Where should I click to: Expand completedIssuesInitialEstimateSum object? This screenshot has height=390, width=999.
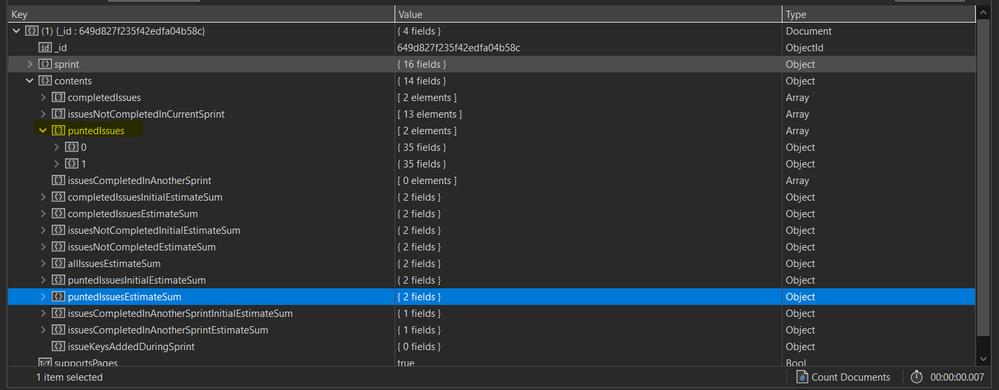(x=43, y=197)
